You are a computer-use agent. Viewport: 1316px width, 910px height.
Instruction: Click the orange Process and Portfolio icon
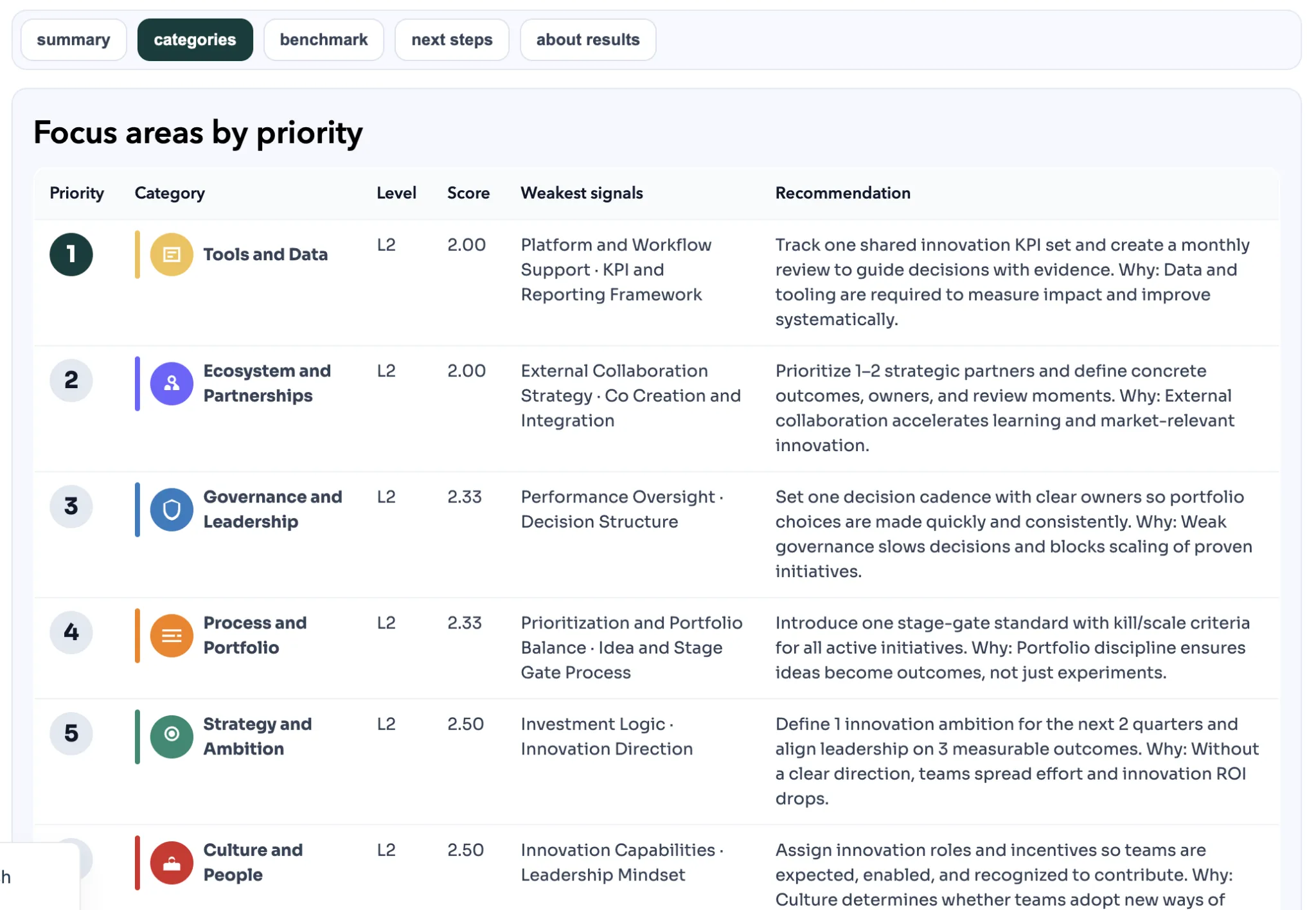[x=172, y=636]
